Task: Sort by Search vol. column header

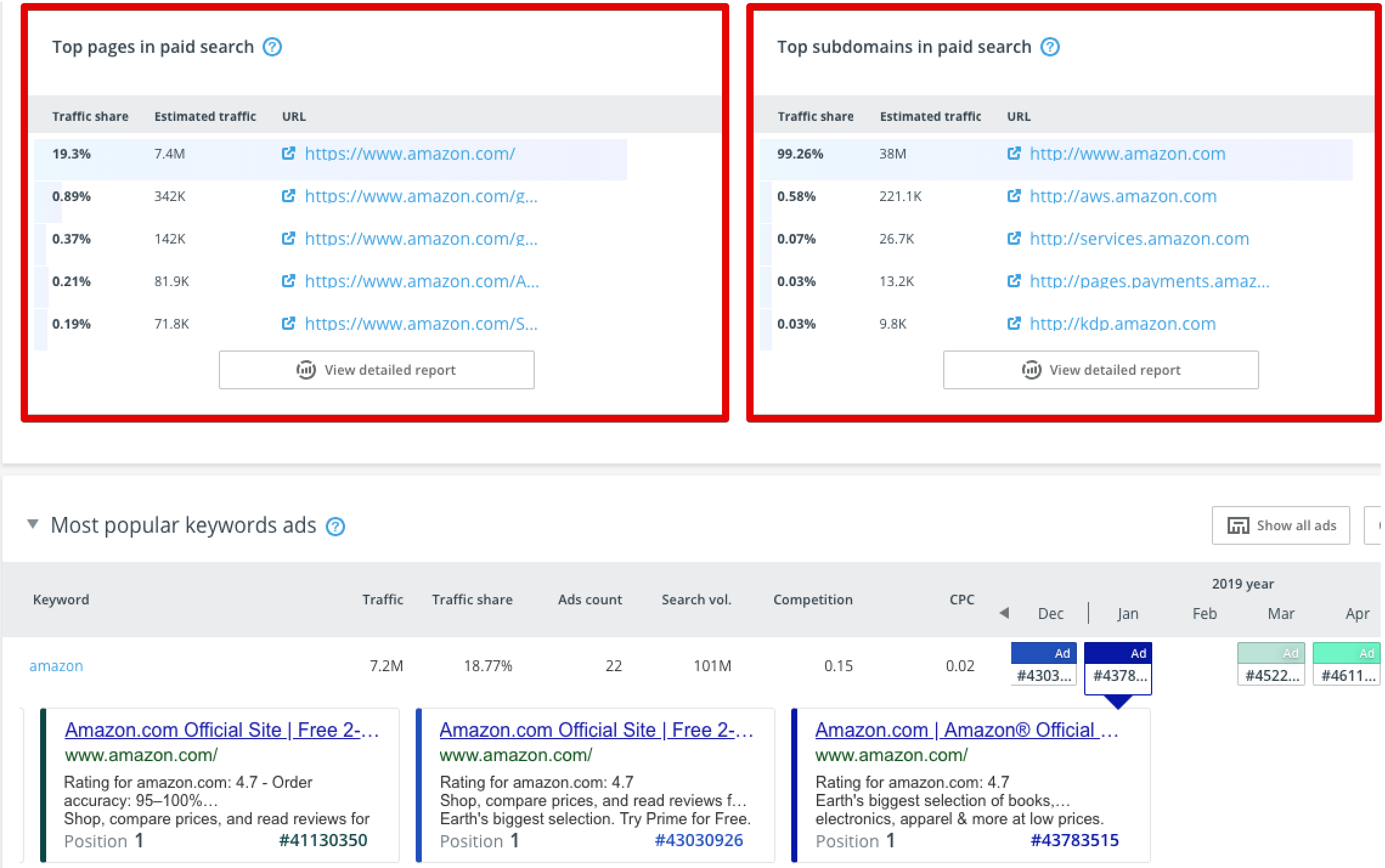Action: point(696,600)
